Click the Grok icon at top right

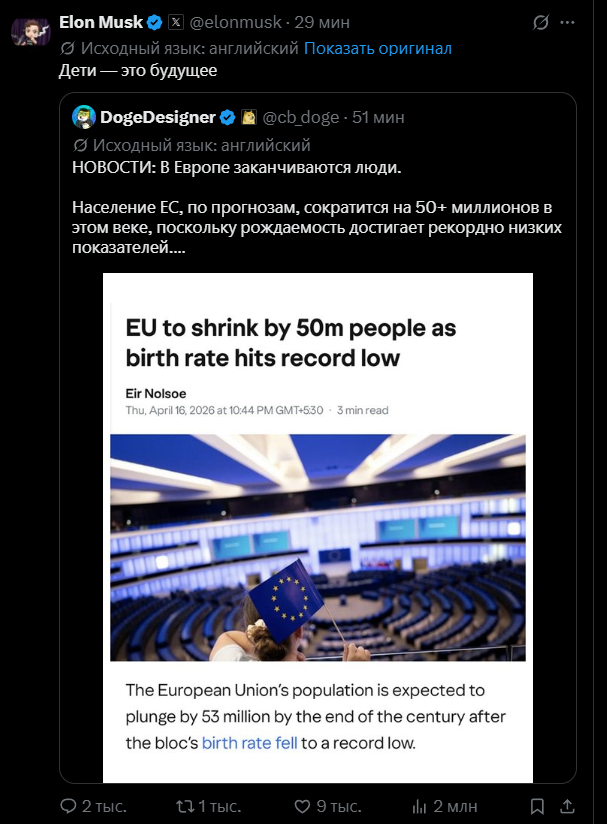pyautogui.click(x=569, y=22)
